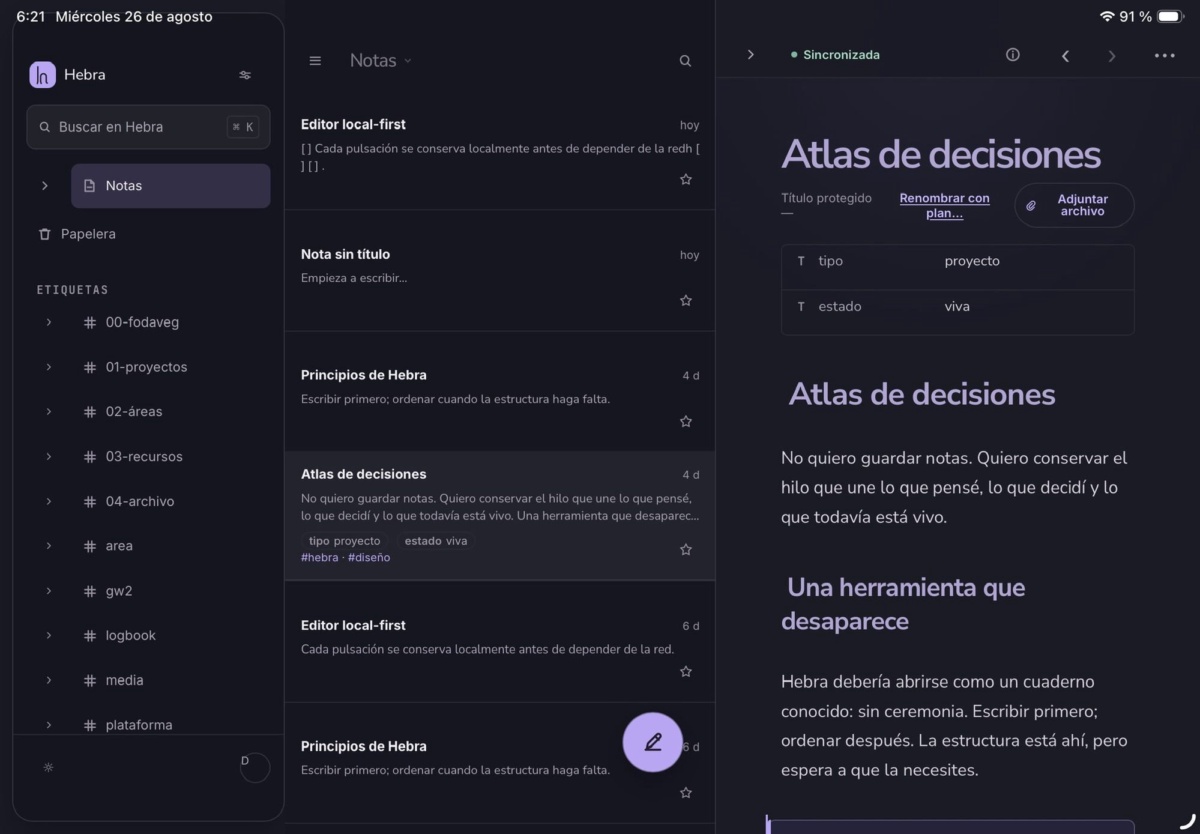Click the estado viva chip

(x=436, y=541)
